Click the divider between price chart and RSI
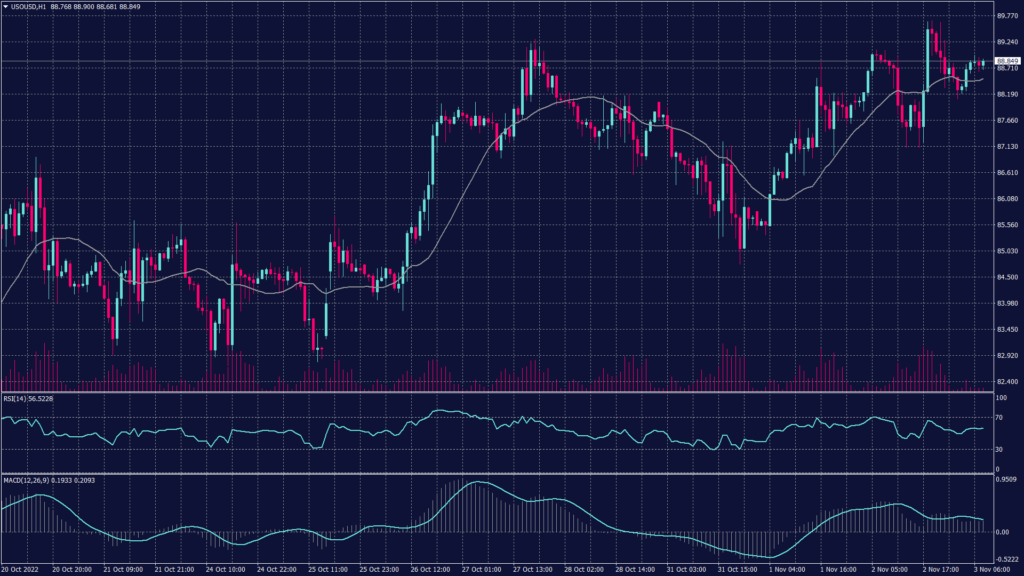Screen dimensions: 1024x576 point(500,392)
